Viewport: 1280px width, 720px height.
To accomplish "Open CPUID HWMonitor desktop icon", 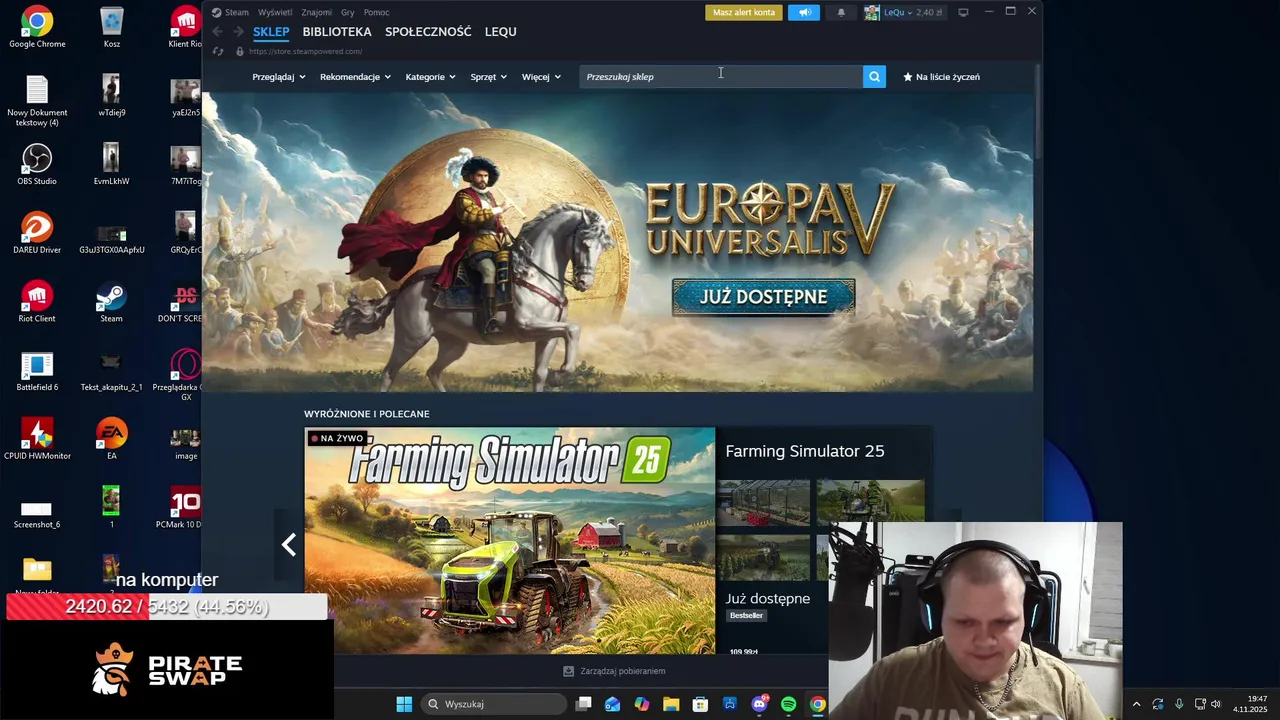I will click(37, 438).
